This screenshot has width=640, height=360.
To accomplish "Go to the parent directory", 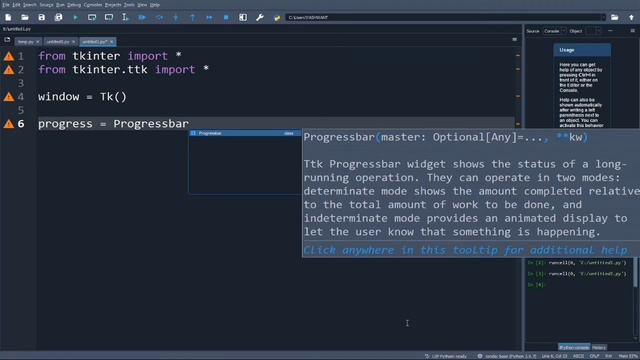I will coord(631,18).
